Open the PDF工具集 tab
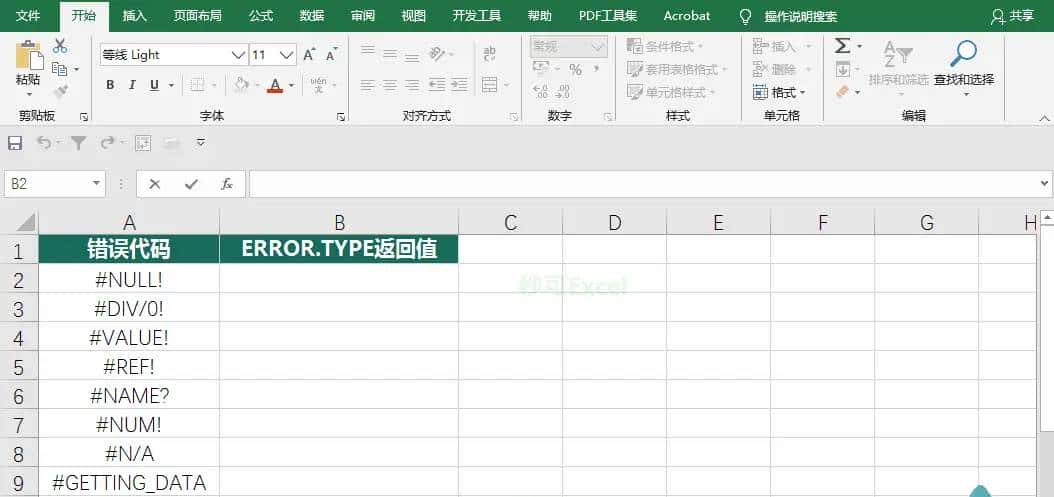The height and width of the screenshot is (497, 1054). (608, 15)
